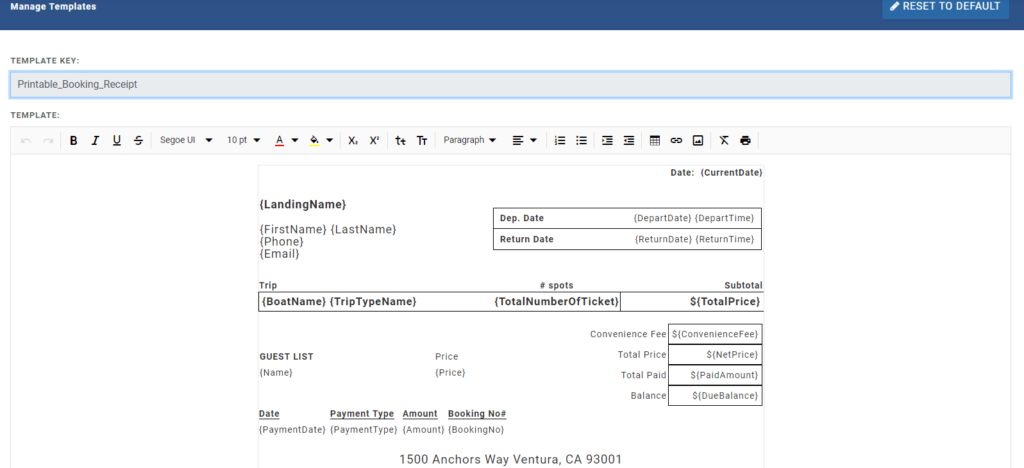1024x468 pixels.
Task: Click the ${ConvenienceFee} cell
Action: click(x=715, y=334)
